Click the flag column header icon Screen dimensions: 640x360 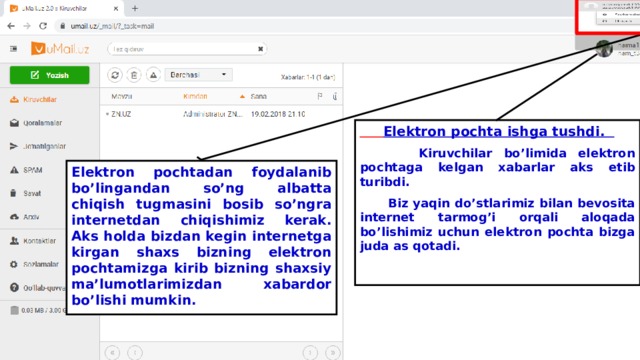click(320, 96)
